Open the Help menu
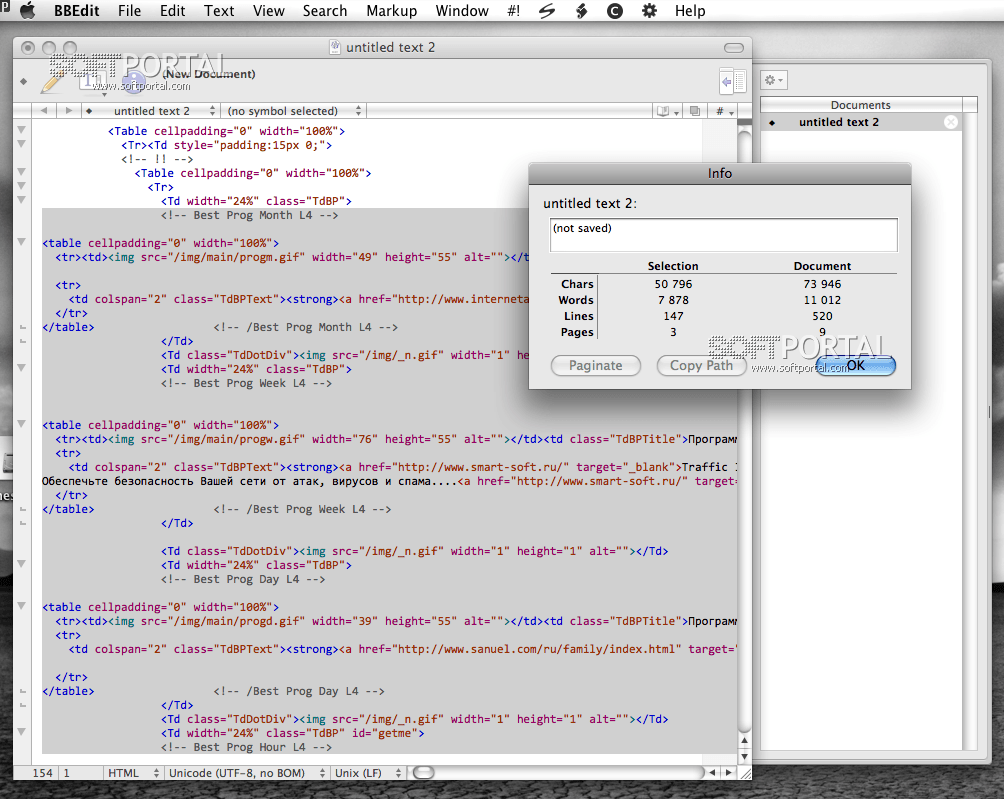This screenshot has height=799, width=1004. (690, 11)
